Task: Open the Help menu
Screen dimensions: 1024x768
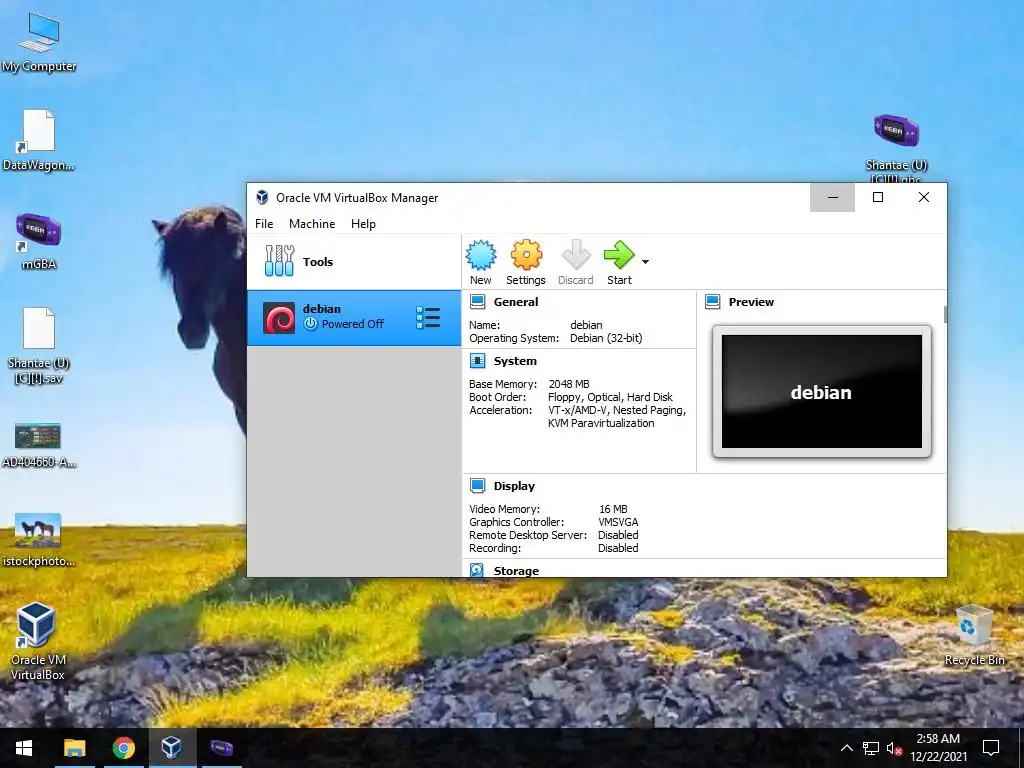Action: (x=363, y=223)
